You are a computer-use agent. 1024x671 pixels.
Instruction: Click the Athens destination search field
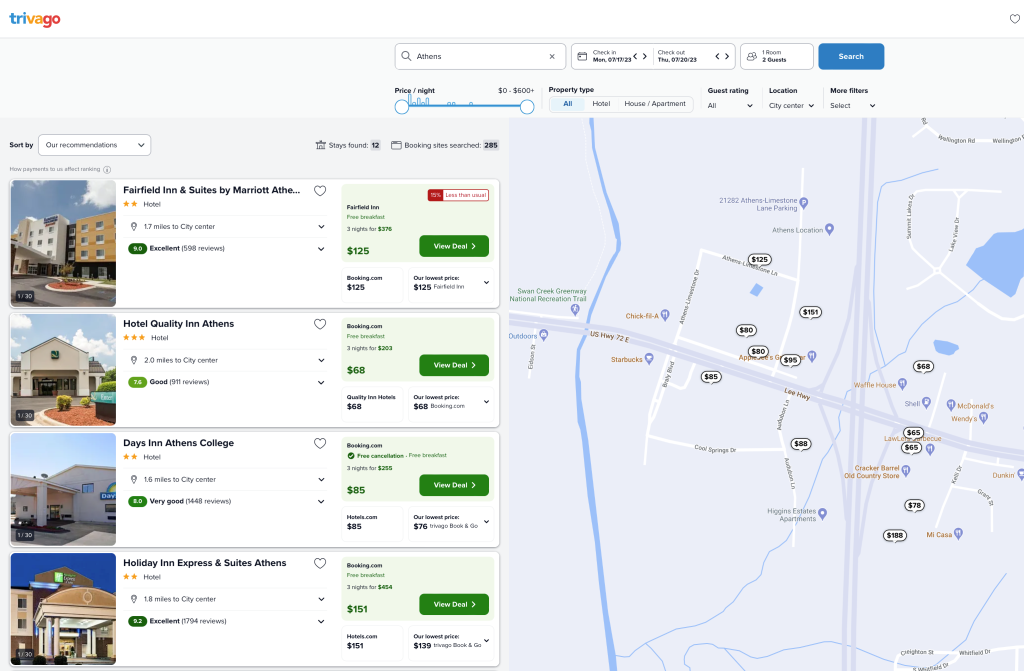(480, 57)
